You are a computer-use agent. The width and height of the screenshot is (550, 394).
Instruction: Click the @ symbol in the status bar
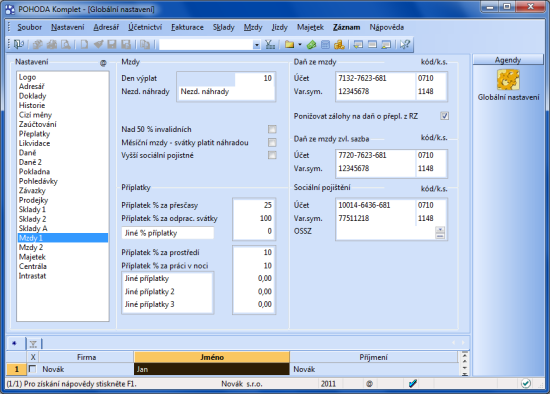tap(369, 384)
